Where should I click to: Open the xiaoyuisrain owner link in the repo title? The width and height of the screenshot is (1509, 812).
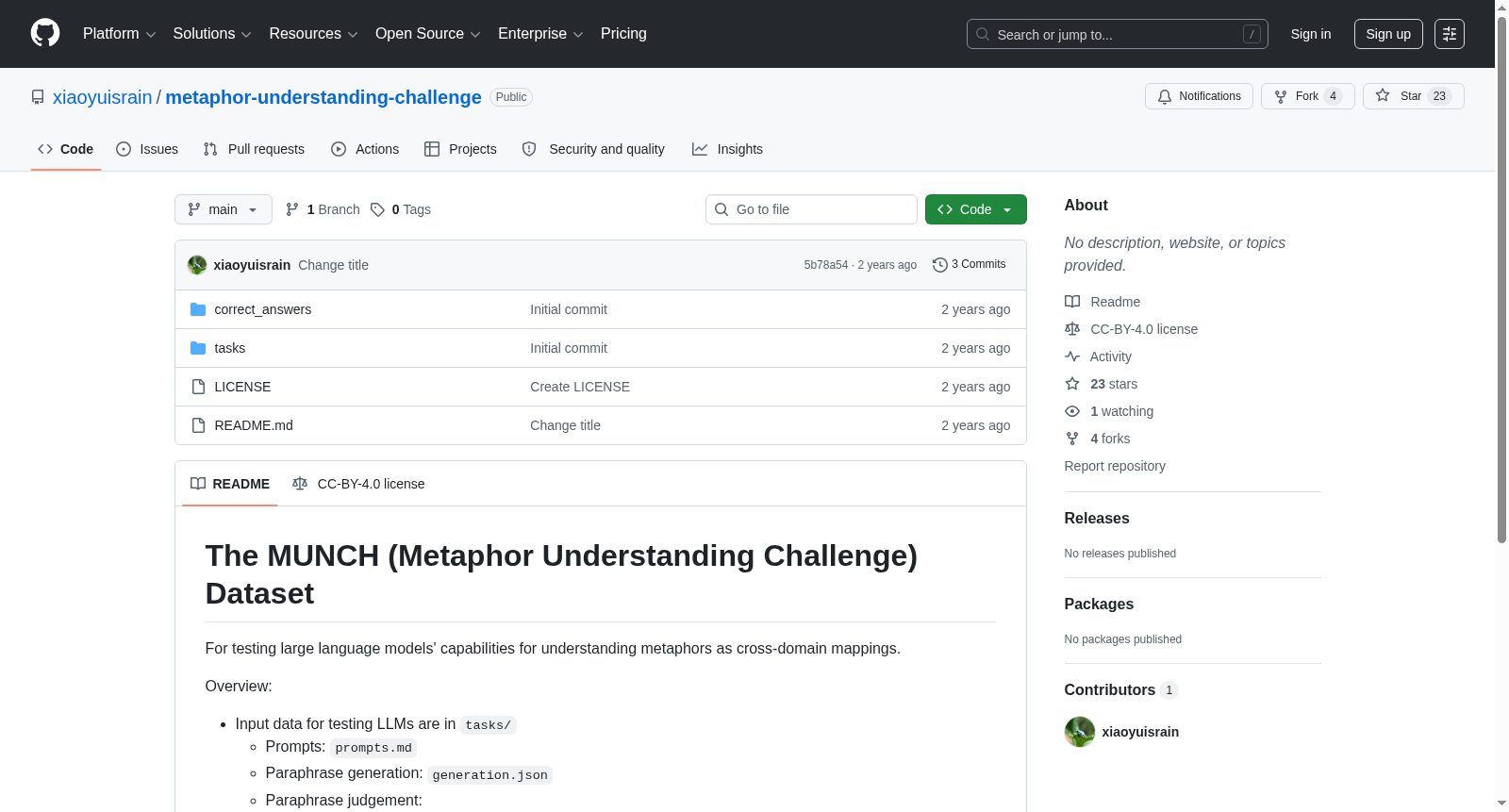tap(103, 97)
